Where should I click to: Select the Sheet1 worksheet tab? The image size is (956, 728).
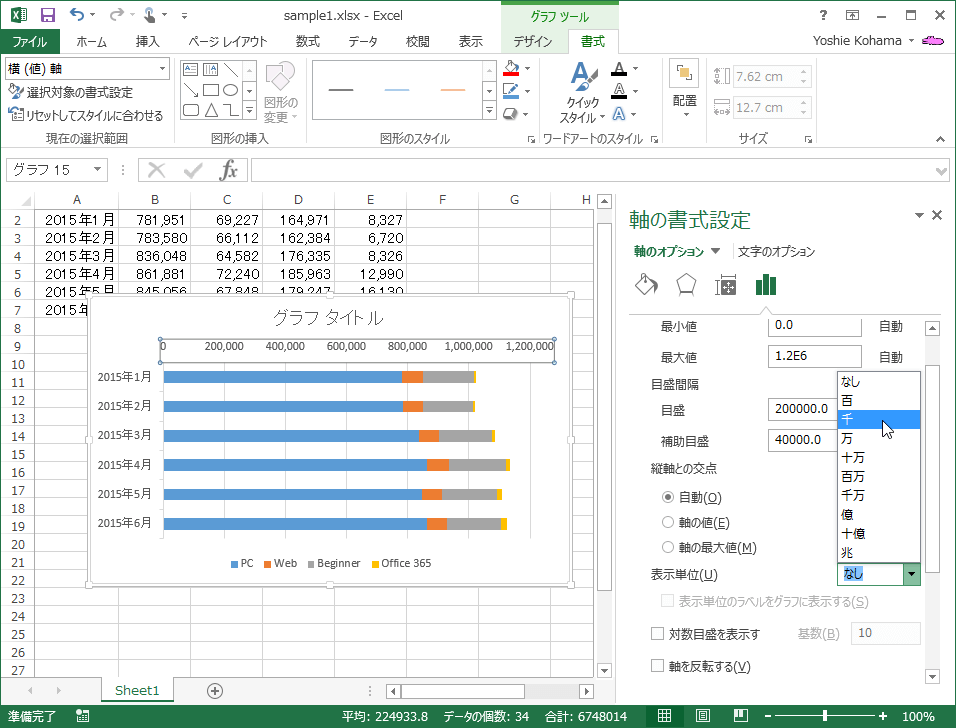tap(137, 690)
